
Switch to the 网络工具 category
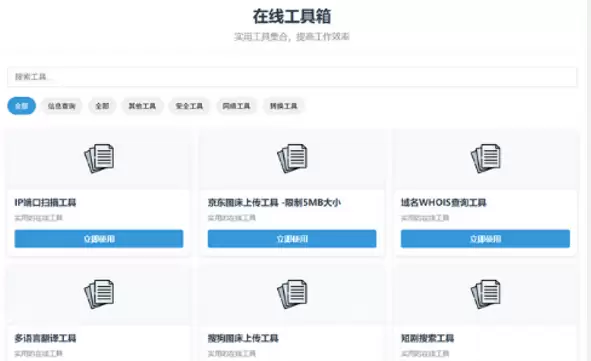236,106
